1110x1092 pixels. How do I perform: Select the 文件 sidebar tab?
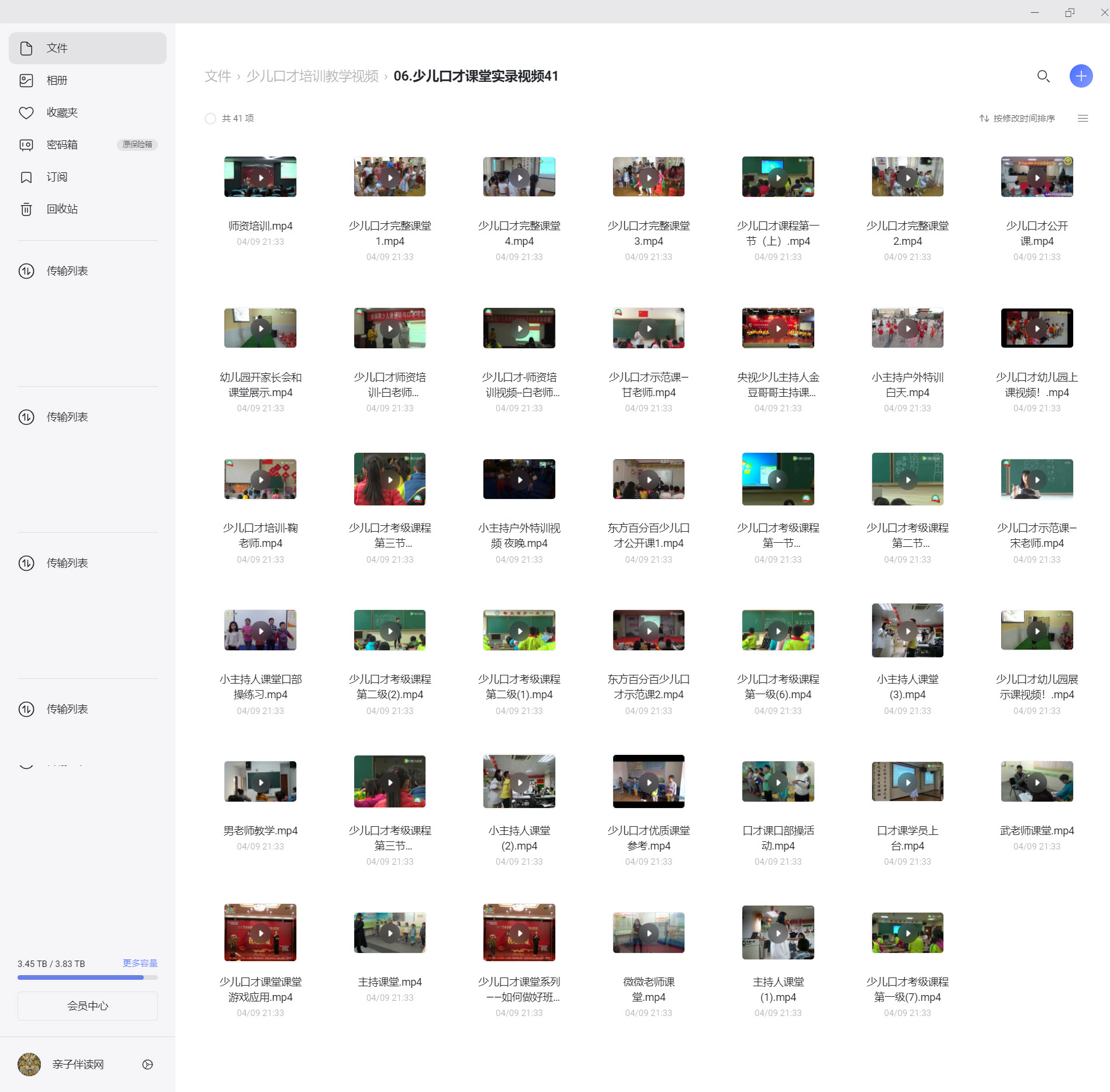pos(88,48)
